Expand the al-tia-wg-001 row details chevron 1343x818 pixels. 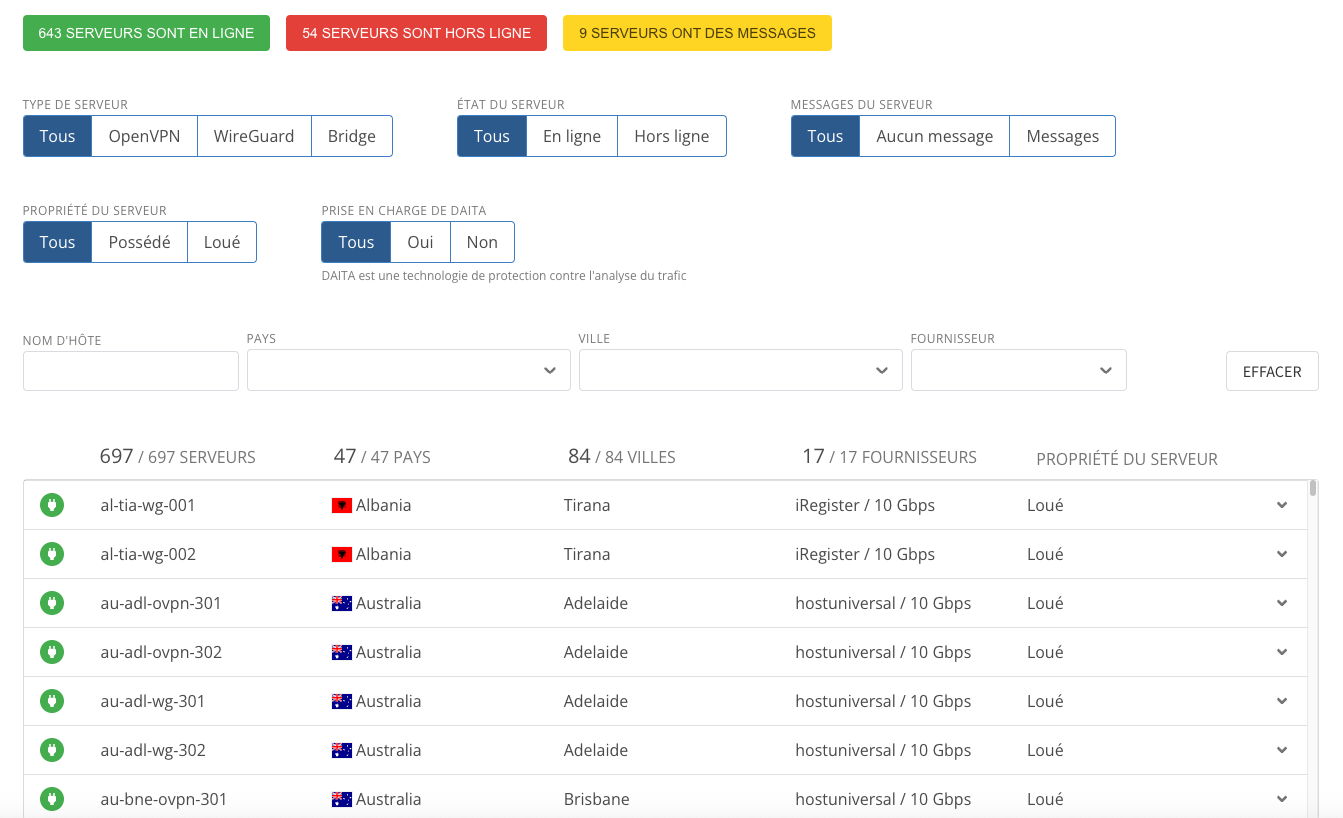[x=1282, y=505]
